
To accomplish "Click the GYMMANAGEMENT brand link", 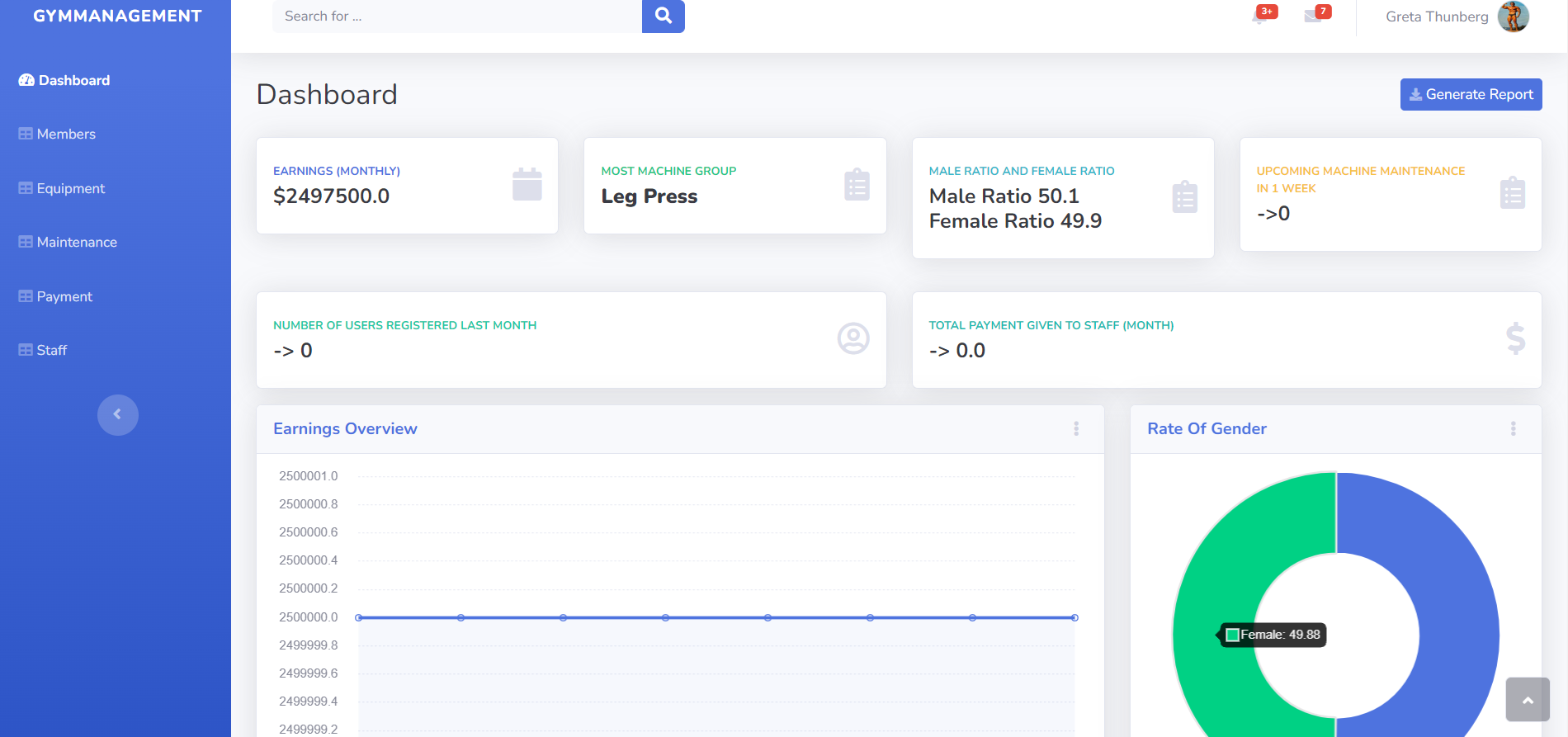I will [117, 16].
